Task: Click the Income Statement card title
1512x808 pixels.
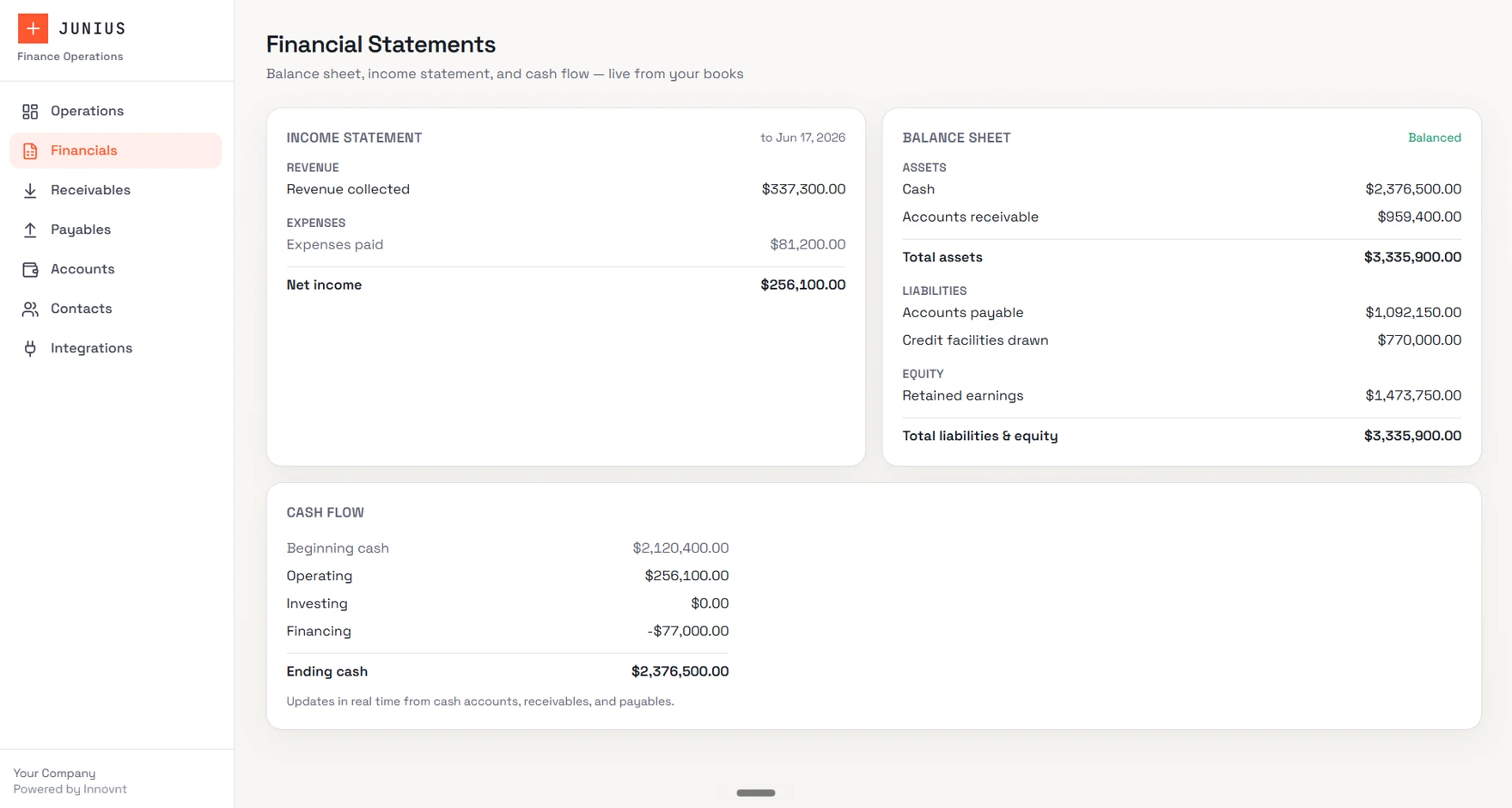Action: click(x=354, y=138)
